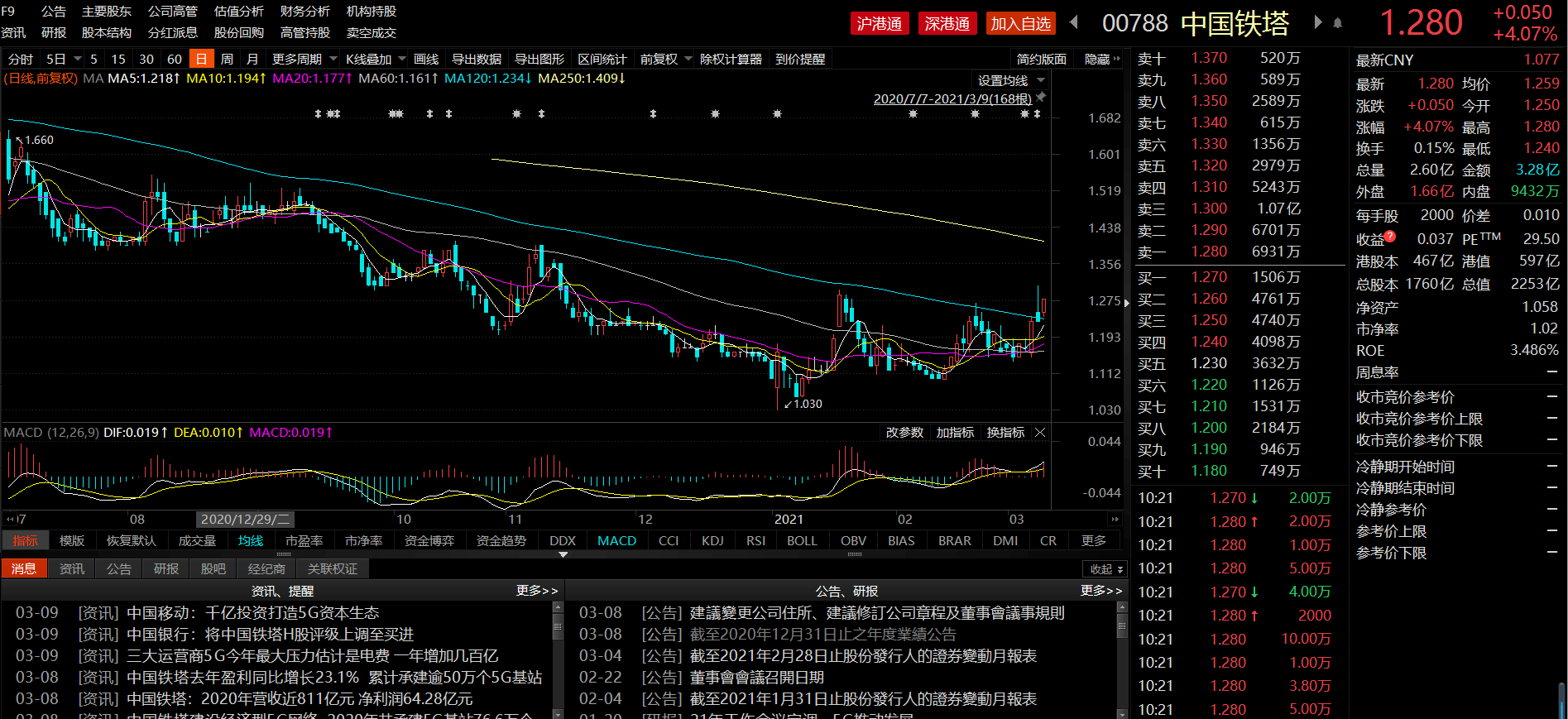
Task: Open the 除权计算器 calculator
Action: pos(731,59)
